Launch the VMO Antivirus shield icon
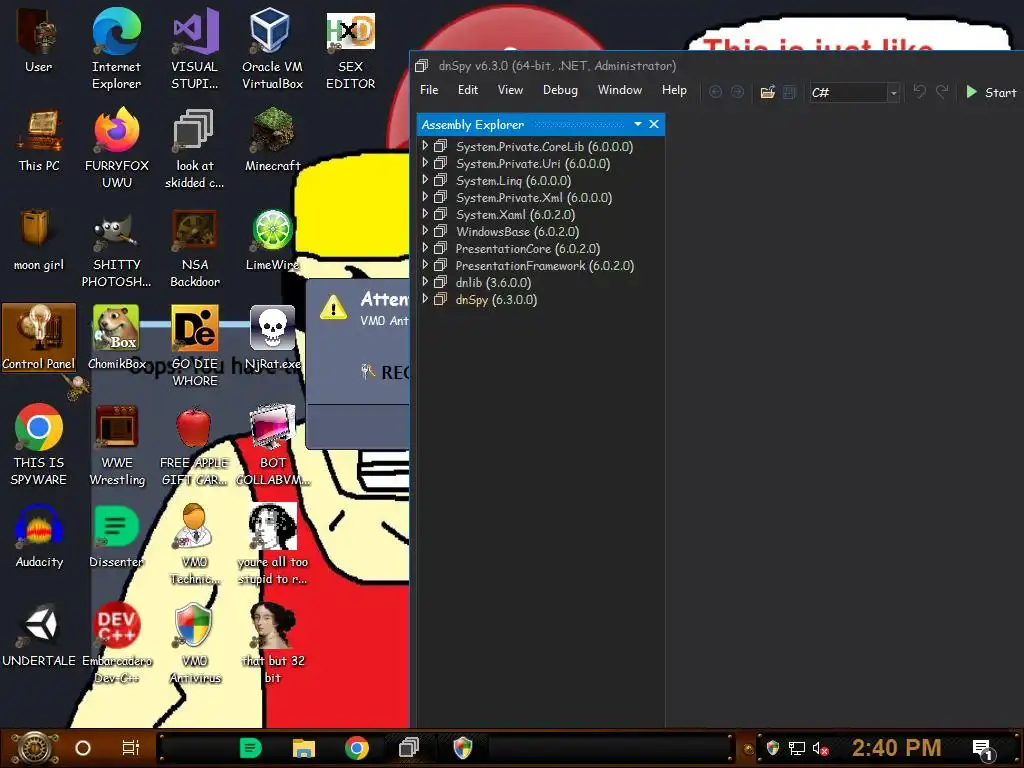1024x768 pixels. point(195,643)
